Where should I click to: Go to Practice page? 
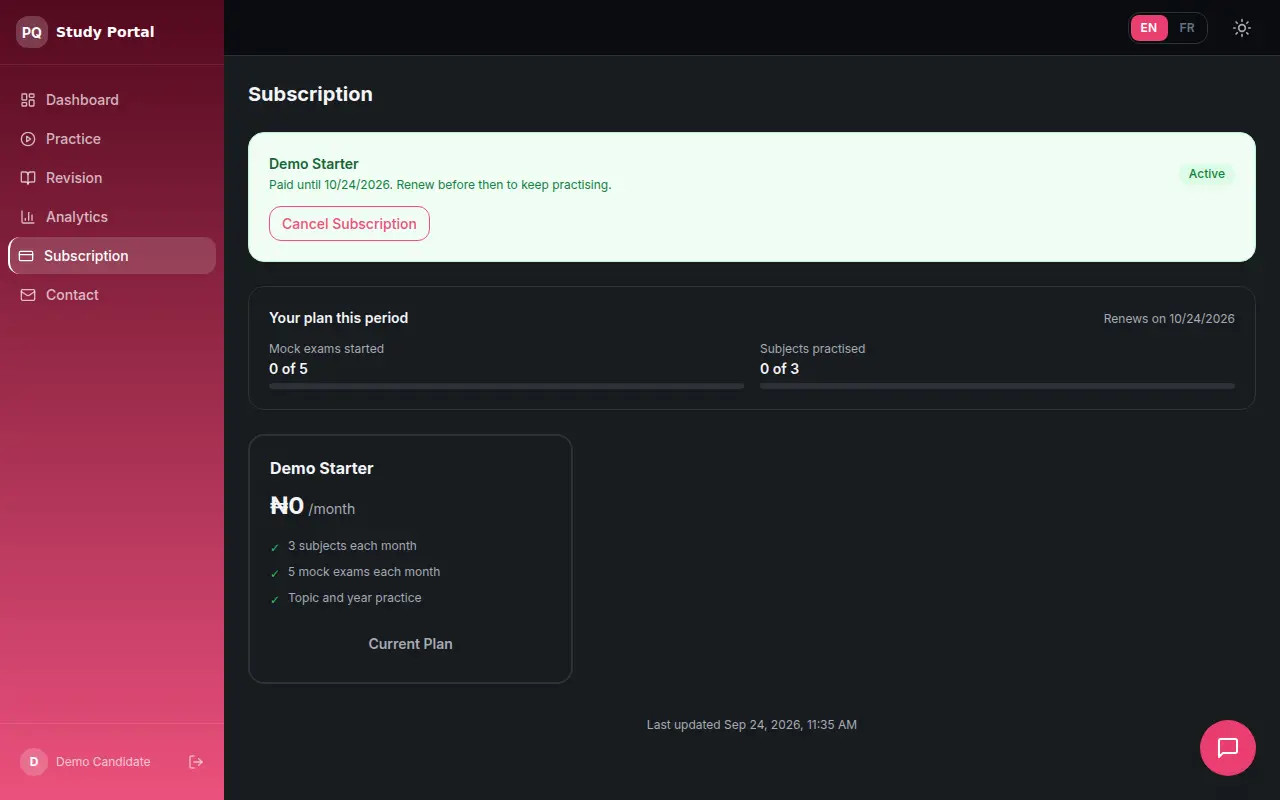tap(112, 139)
